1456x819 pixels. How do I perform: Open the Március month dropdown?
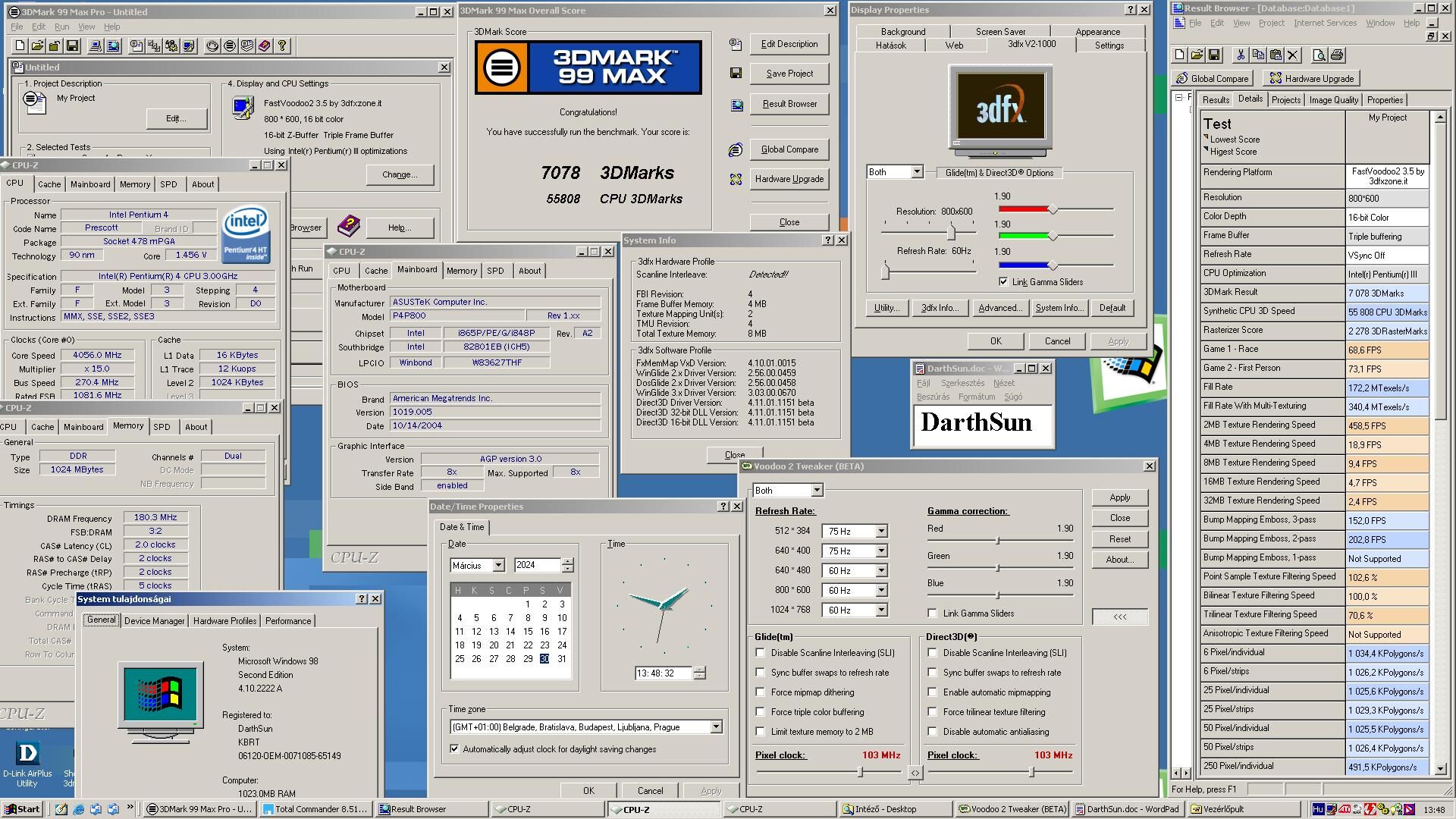498,566
